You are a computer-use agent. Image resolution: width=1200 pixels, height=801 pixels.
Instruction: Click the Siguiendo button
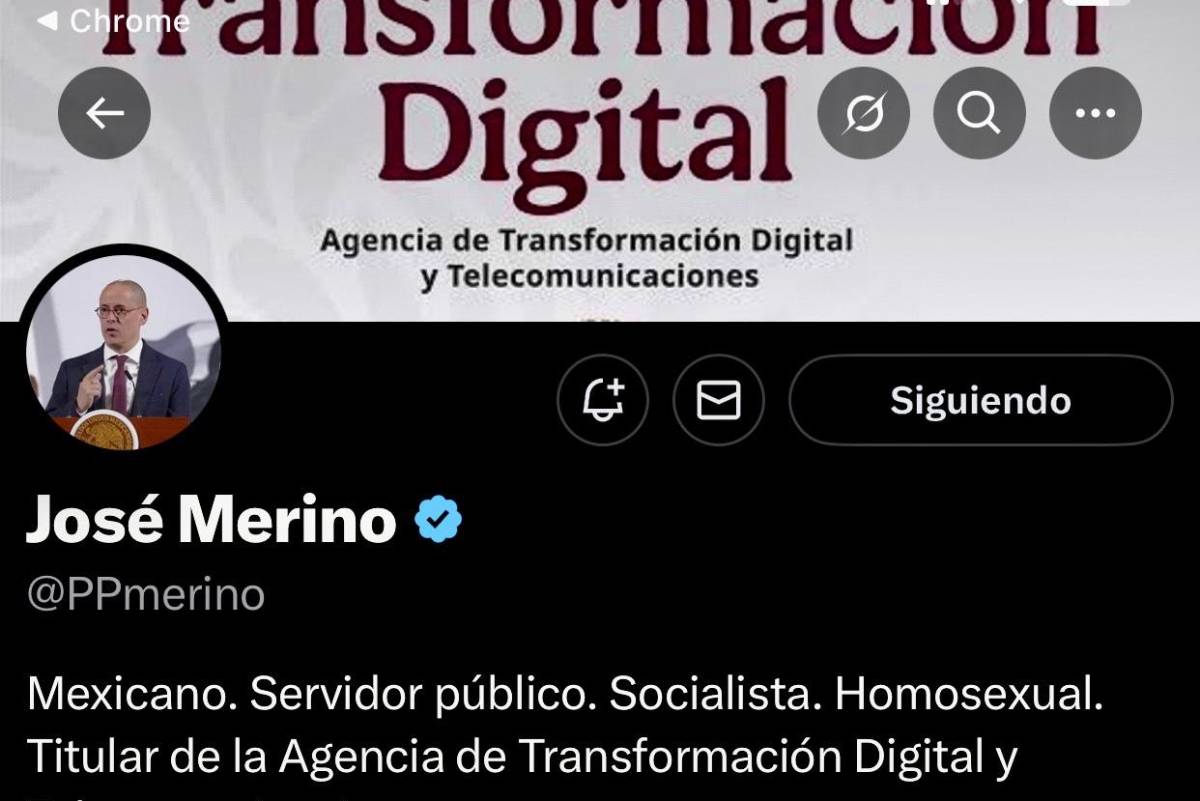[980, 400]
